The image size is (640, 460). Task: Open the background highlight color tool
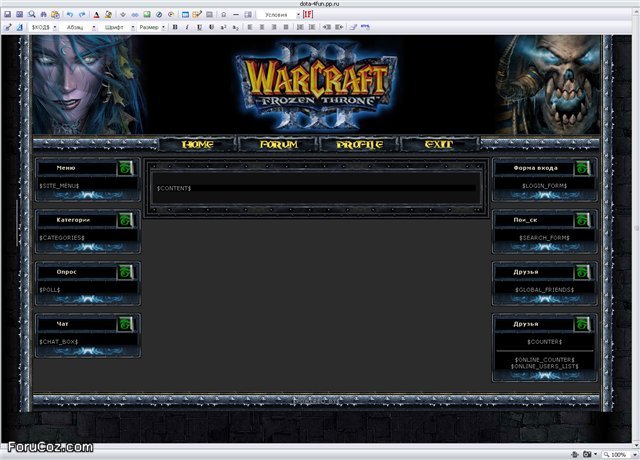108,15
